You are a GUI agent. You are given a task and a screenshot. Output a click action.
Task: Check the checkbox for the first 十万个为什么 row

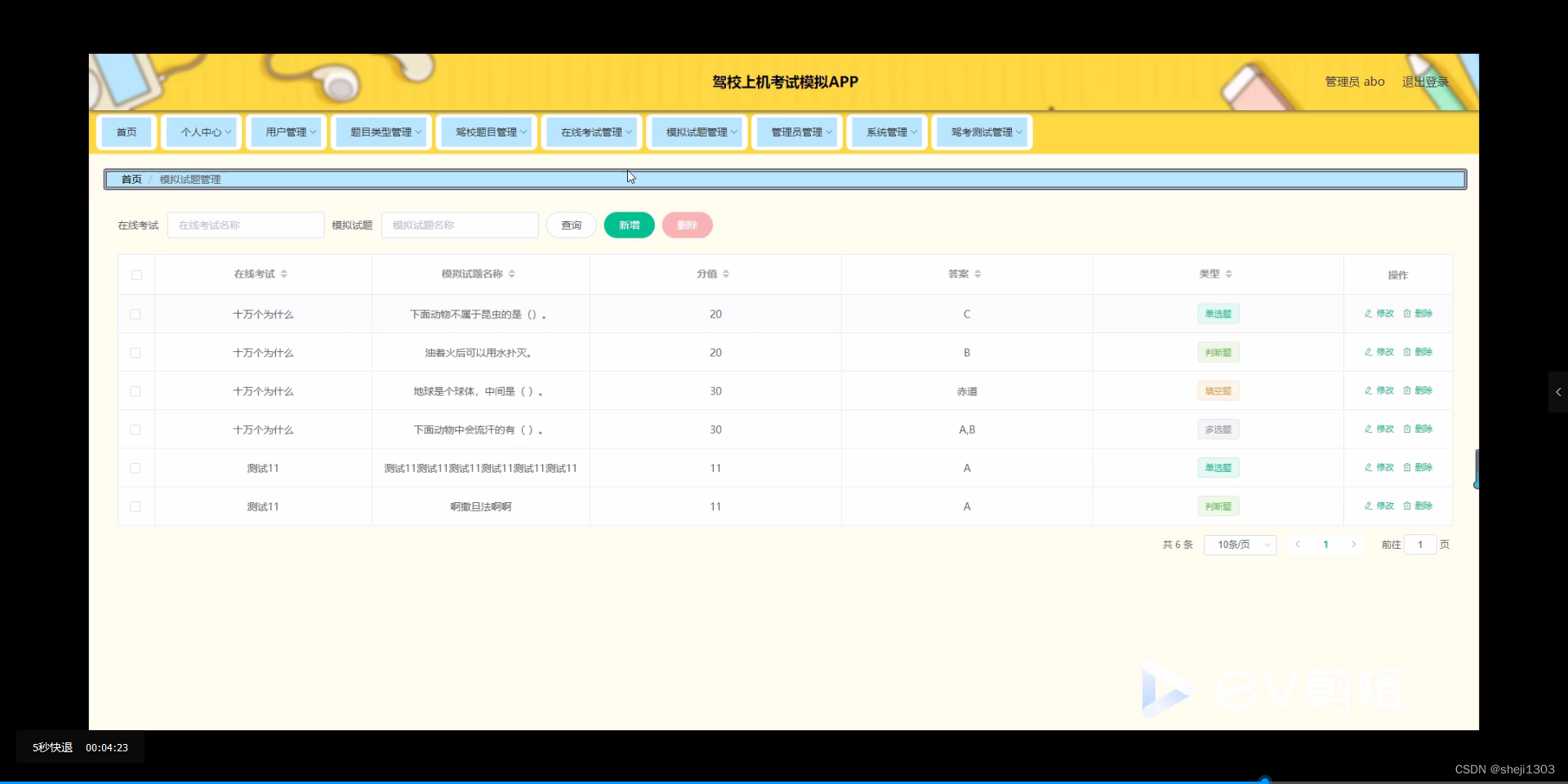click(x=135, y=314)
